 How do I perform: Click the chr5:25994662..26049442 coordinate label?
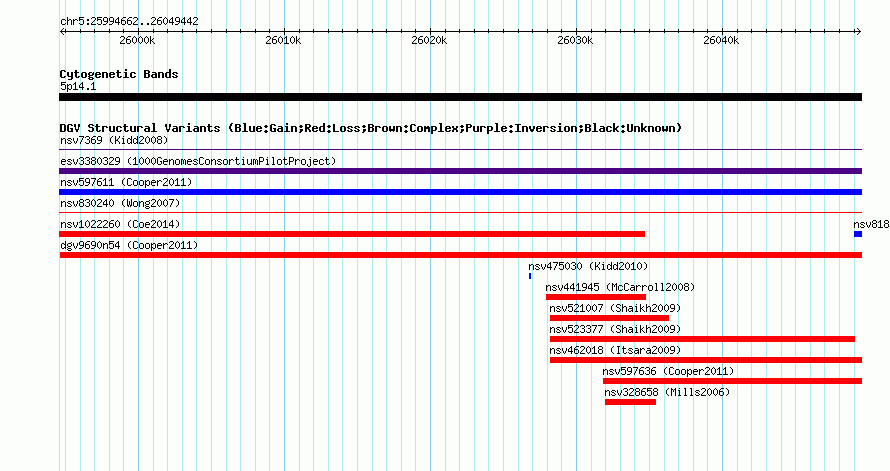(x=129, y=22)
